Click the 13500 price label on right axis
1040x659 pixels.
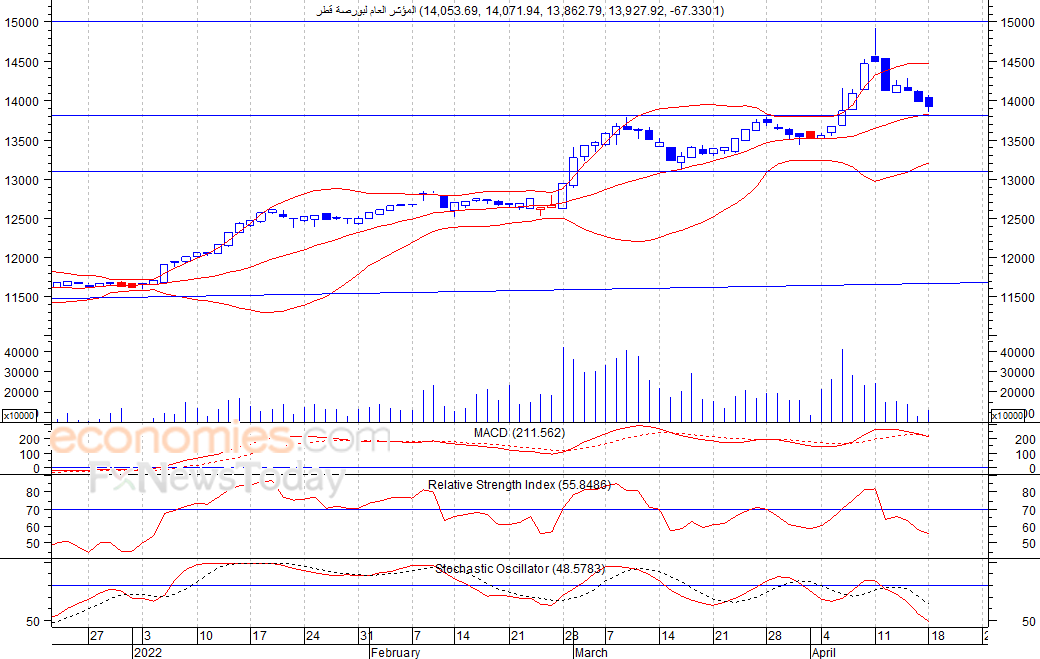click(x=1017, y=142)
